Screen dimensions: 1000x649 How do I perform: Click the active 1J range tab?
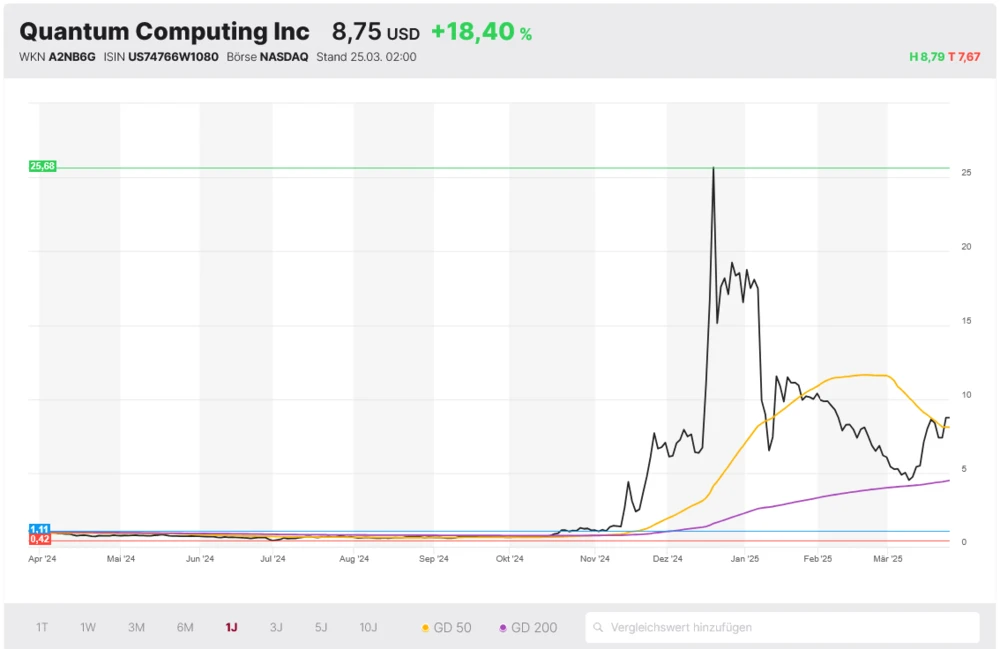click(231, 628)
